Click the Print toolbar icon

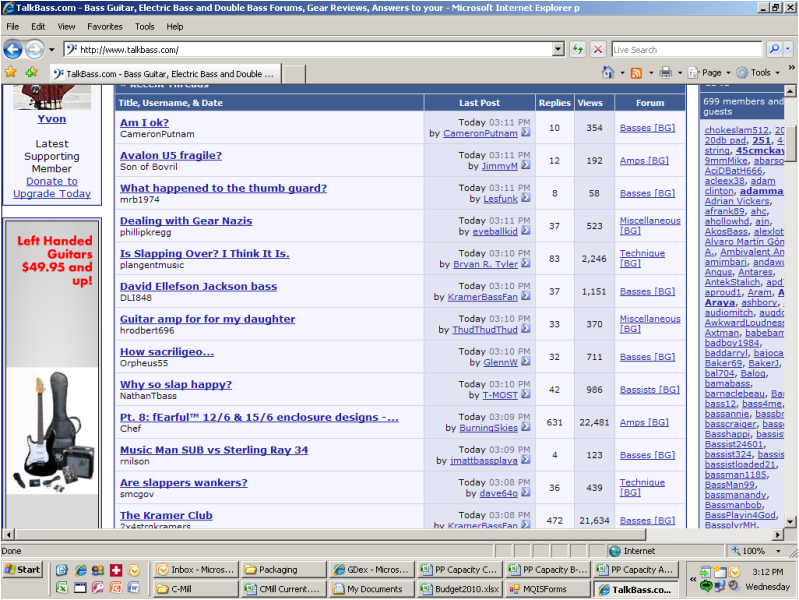click(x=665, y=73)
